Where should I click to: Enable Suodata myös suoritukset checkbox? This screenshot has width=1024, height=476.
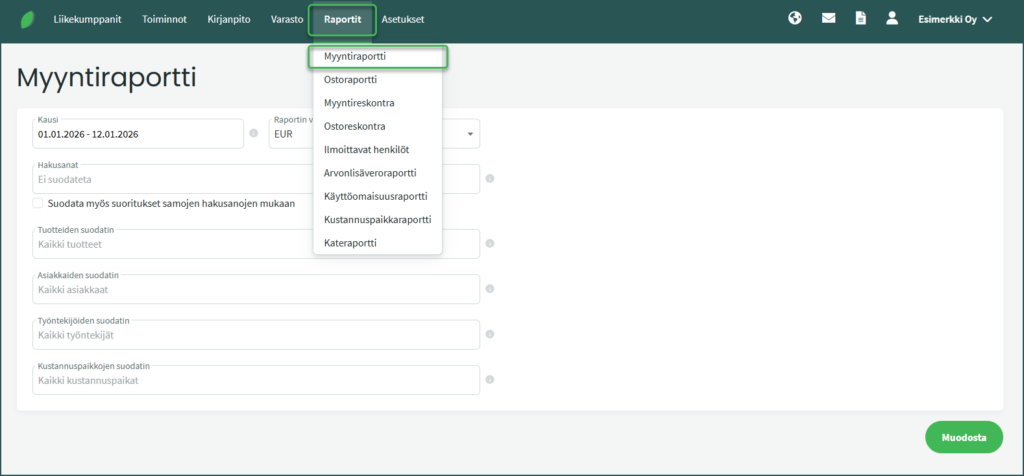tap(38, 203)
